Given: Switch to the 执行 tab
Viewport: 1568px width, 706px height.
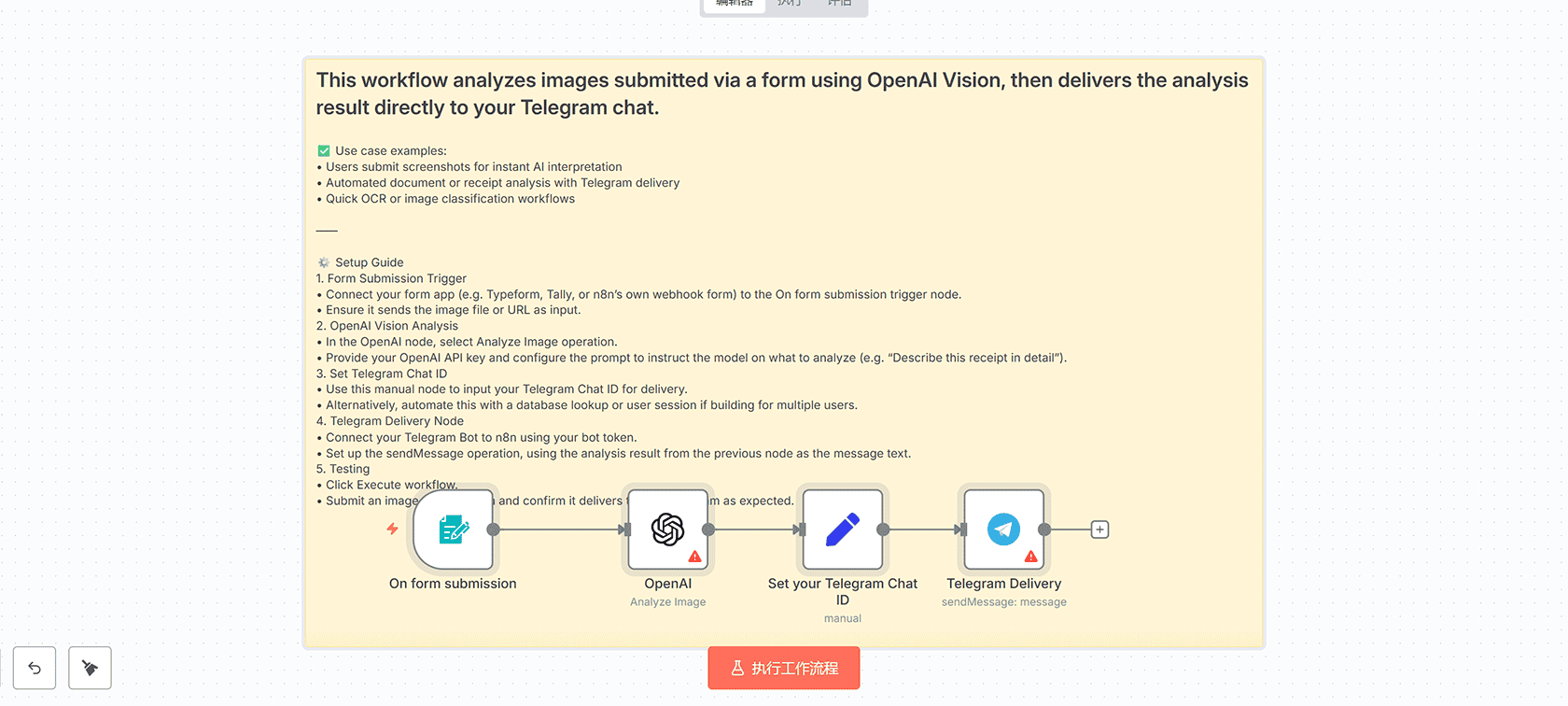Looking at the screenshot, I should (790, 4).
